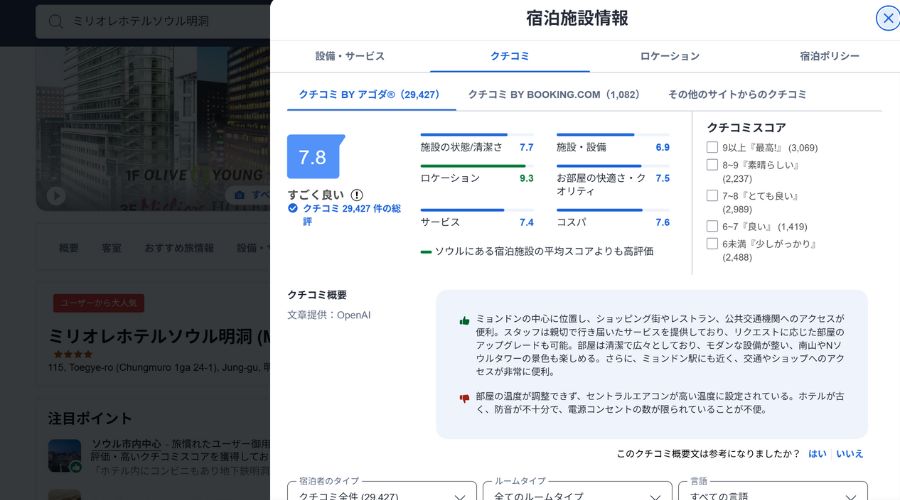
Task: Click ソウルにある宿泊施設の平均スコアよりも高評価 legend
Action: coord(537,251)
